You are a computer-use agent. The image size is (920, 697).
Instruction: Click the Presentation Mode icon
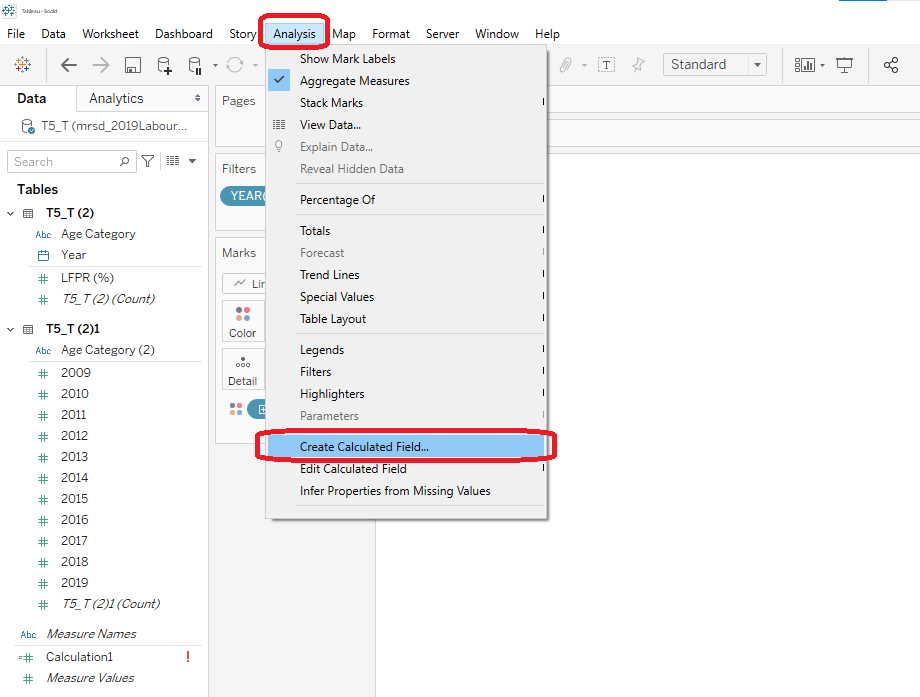(x=845, y=64)
